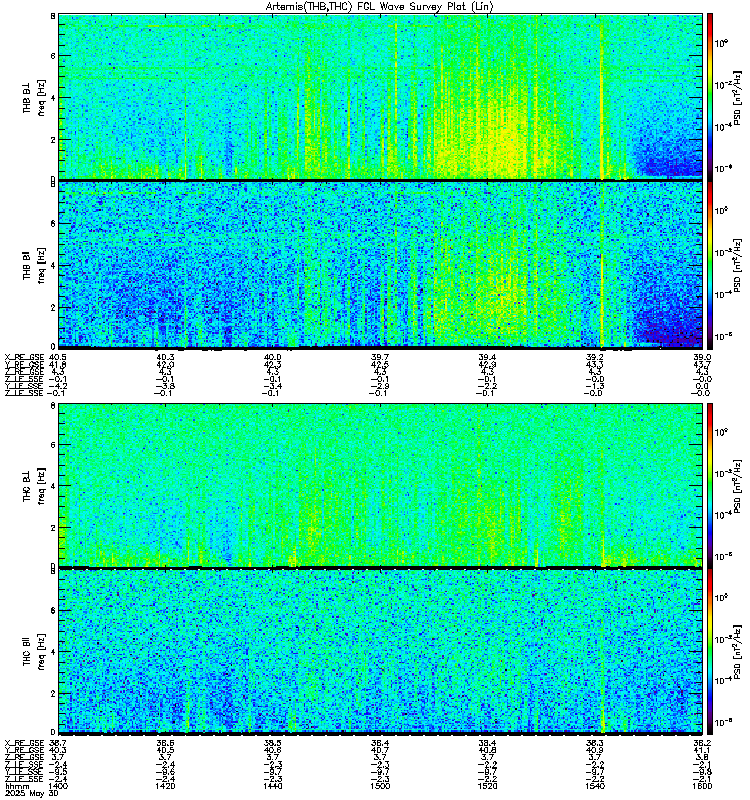Click the 1500 time tick label

[x=380, y=786]
